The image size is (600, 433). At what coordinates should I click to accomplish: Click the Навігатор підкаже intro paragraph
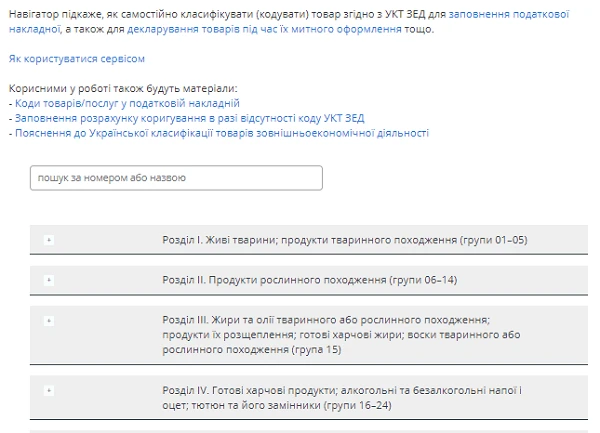(x=200, y=15)
